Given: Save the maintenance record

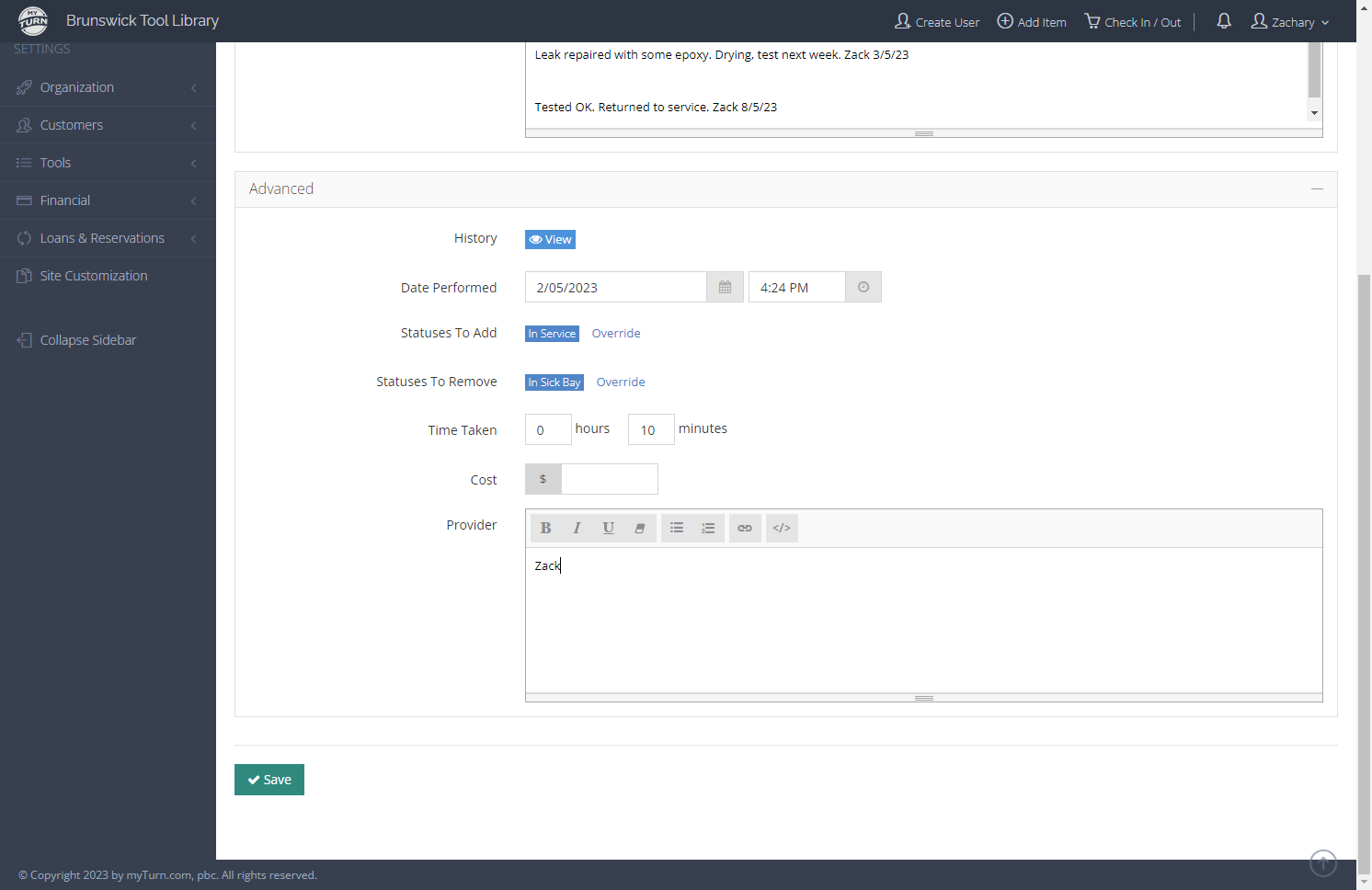Looking at the screenshot, I should click(x=269, y=780).
